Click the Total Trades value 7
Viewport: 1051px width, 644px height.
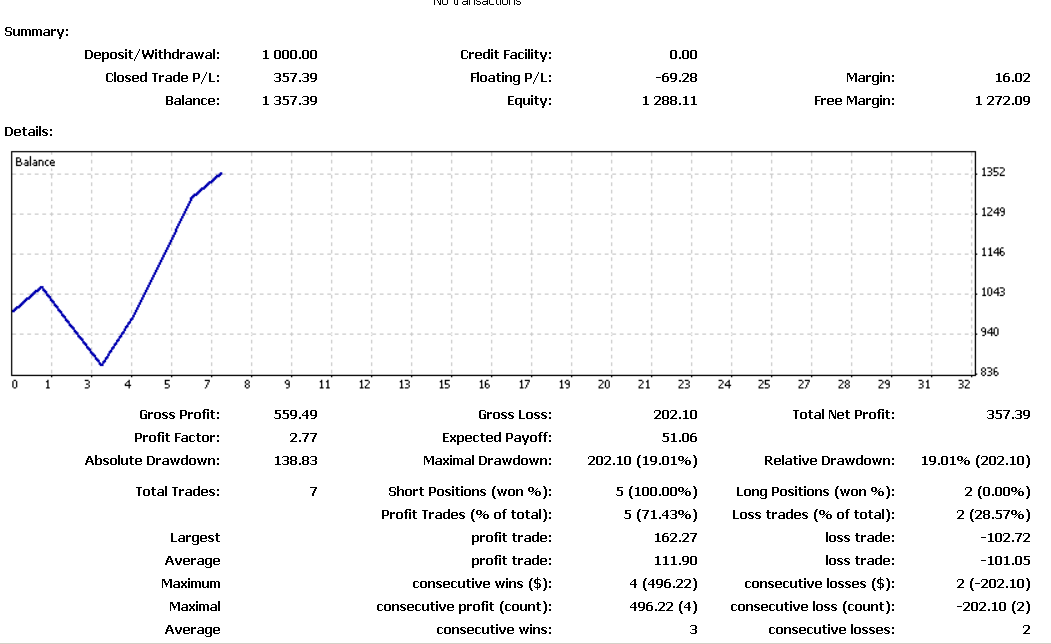tap(313, 492)
